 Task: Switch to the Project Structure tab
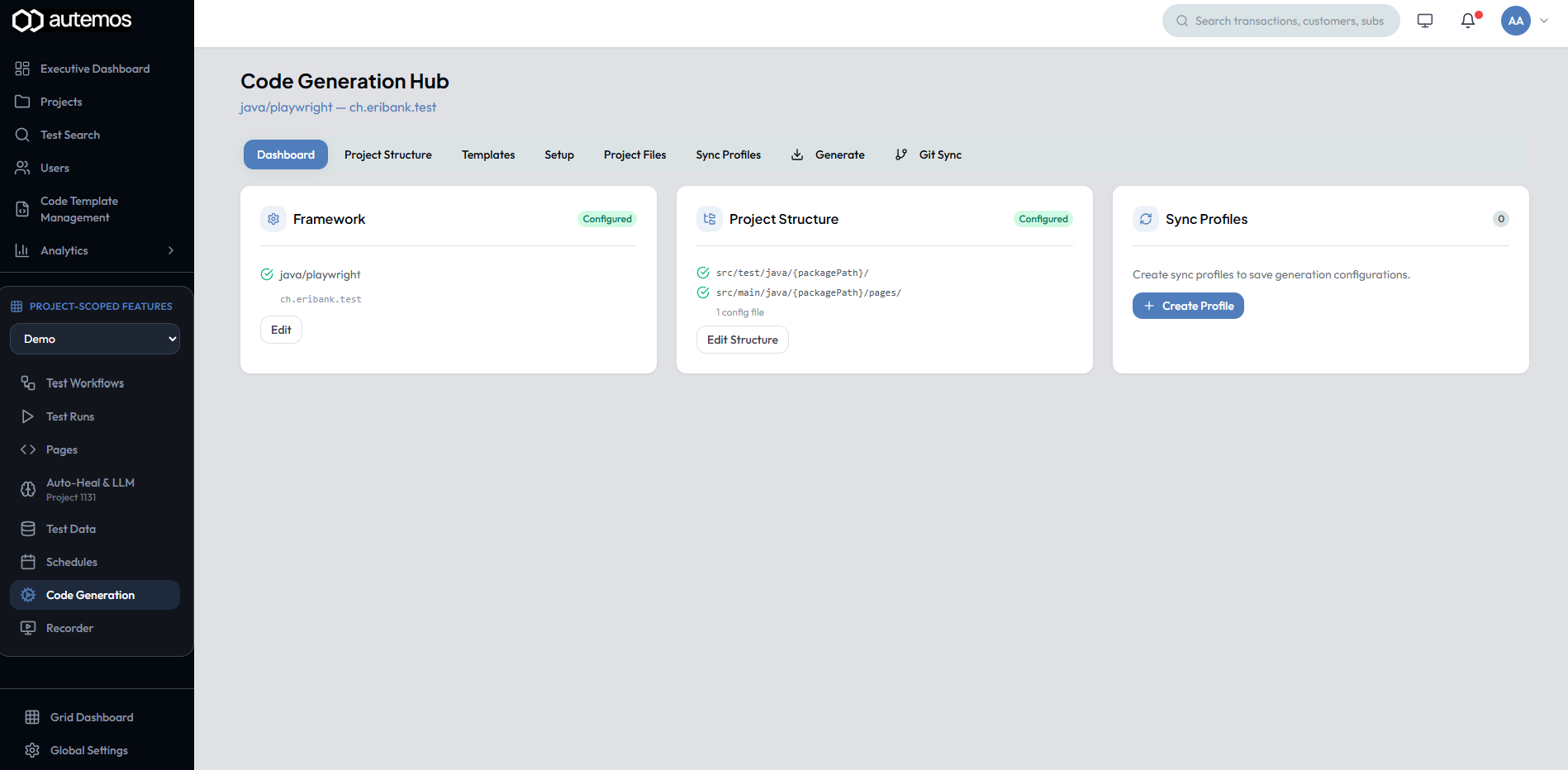click(388, 154)
